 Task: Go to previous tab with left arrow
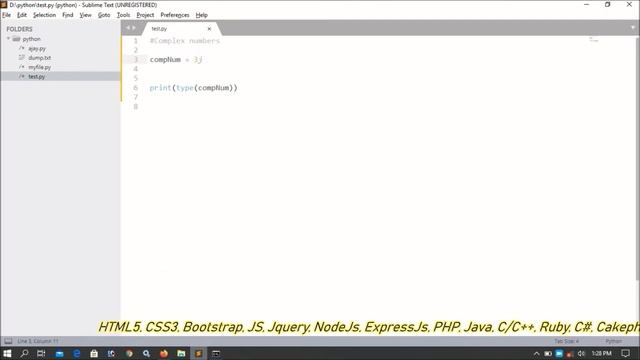tap(128, 28)
